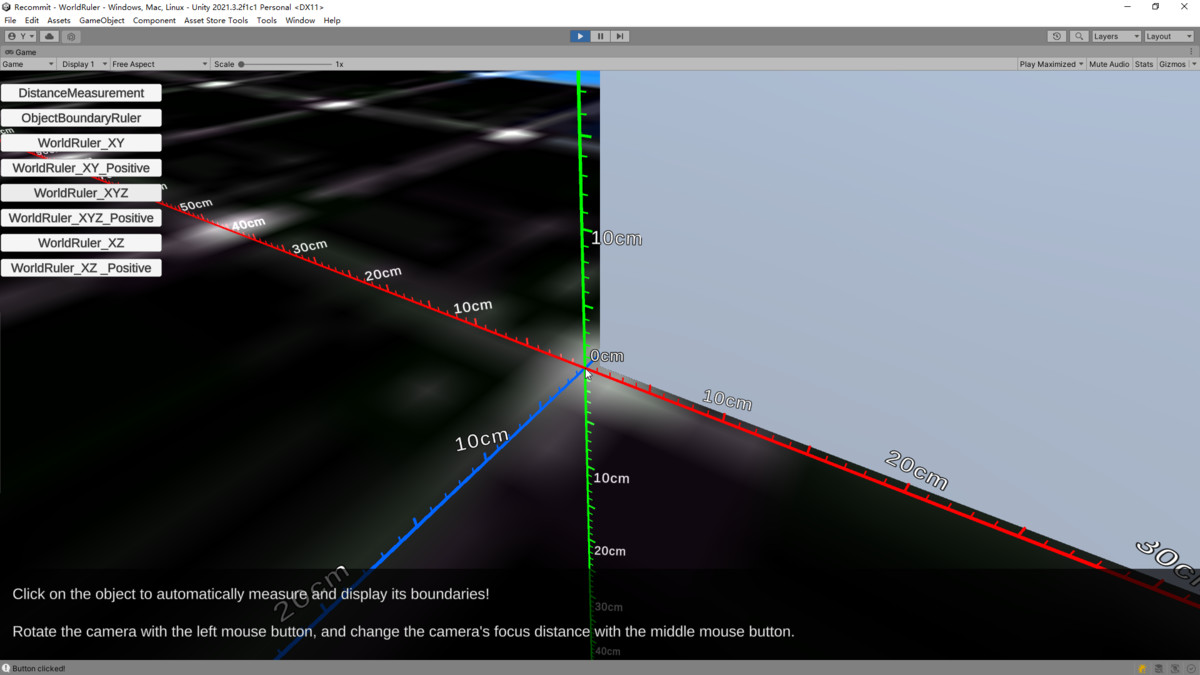Image resolution: width=1200 pixels, height=675 pixels.
Task: Click the Step frame button
Action: (620, 36)
